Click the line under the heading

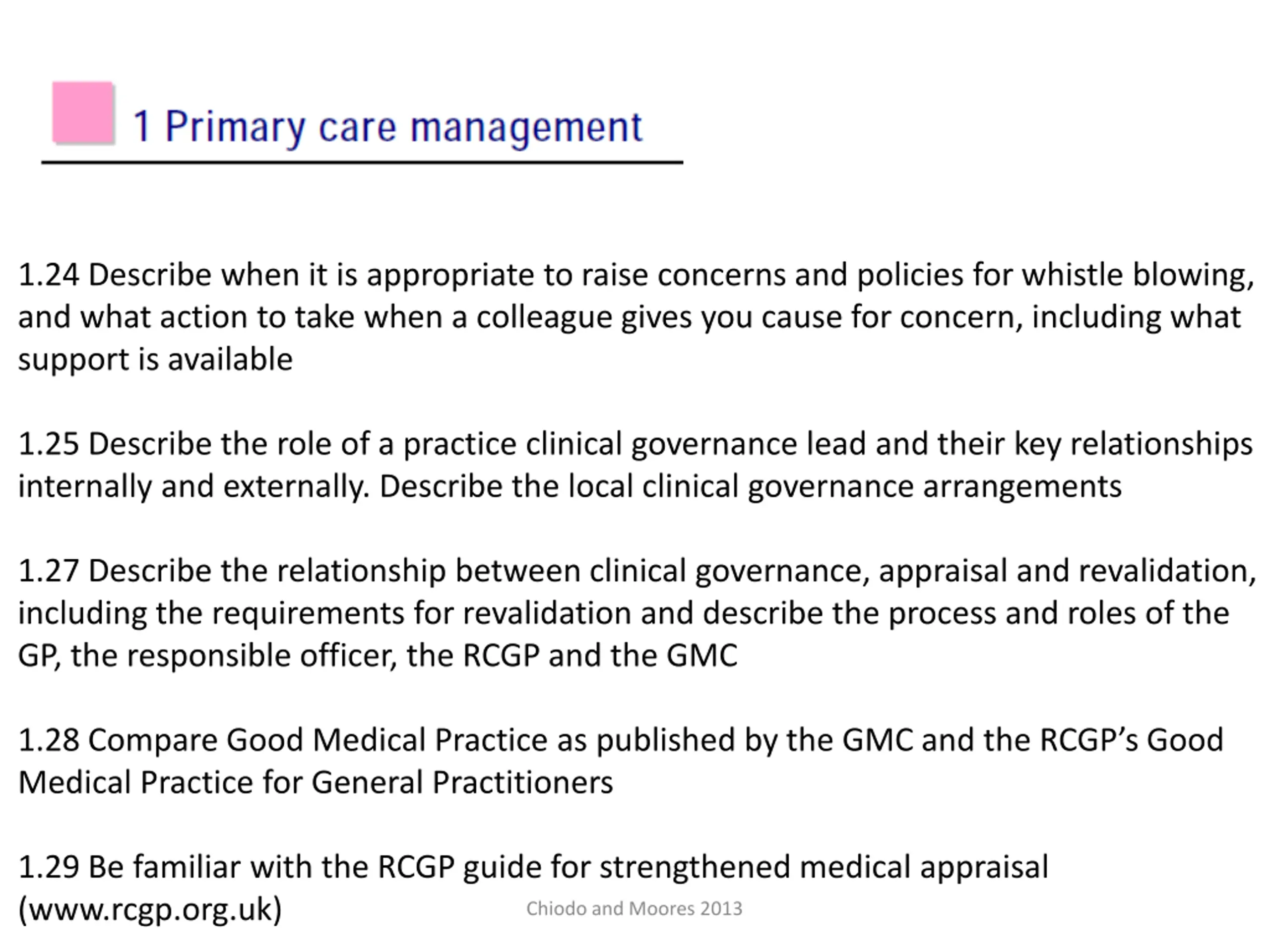[362, 163]
